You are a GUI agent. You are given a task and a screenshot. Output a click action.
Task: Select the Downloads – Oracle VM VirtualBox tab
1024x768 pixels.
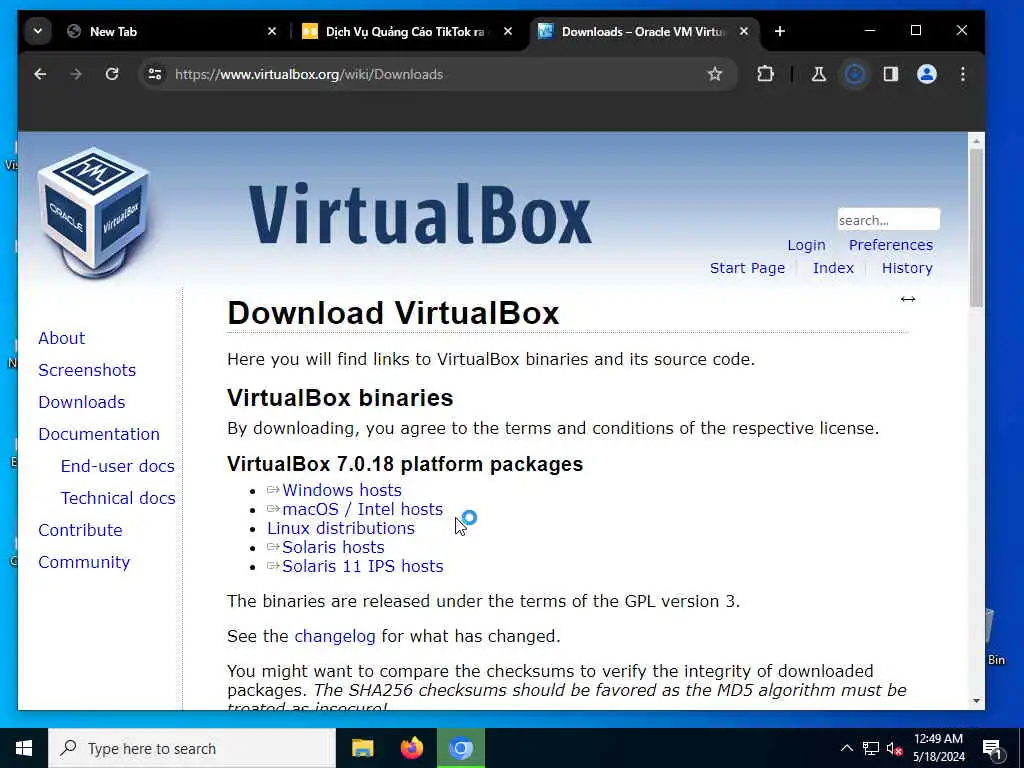click(643, 31)
